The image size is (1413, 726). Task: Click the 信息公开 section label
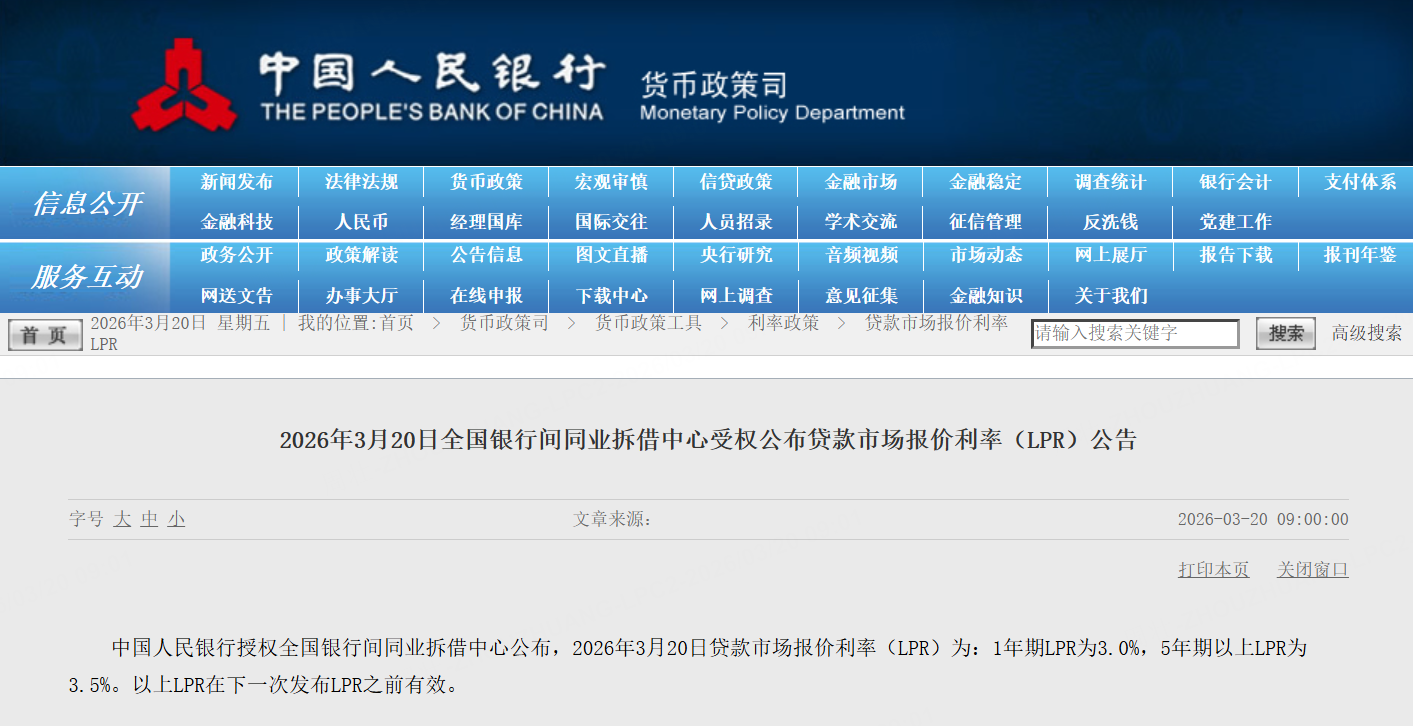86,204
